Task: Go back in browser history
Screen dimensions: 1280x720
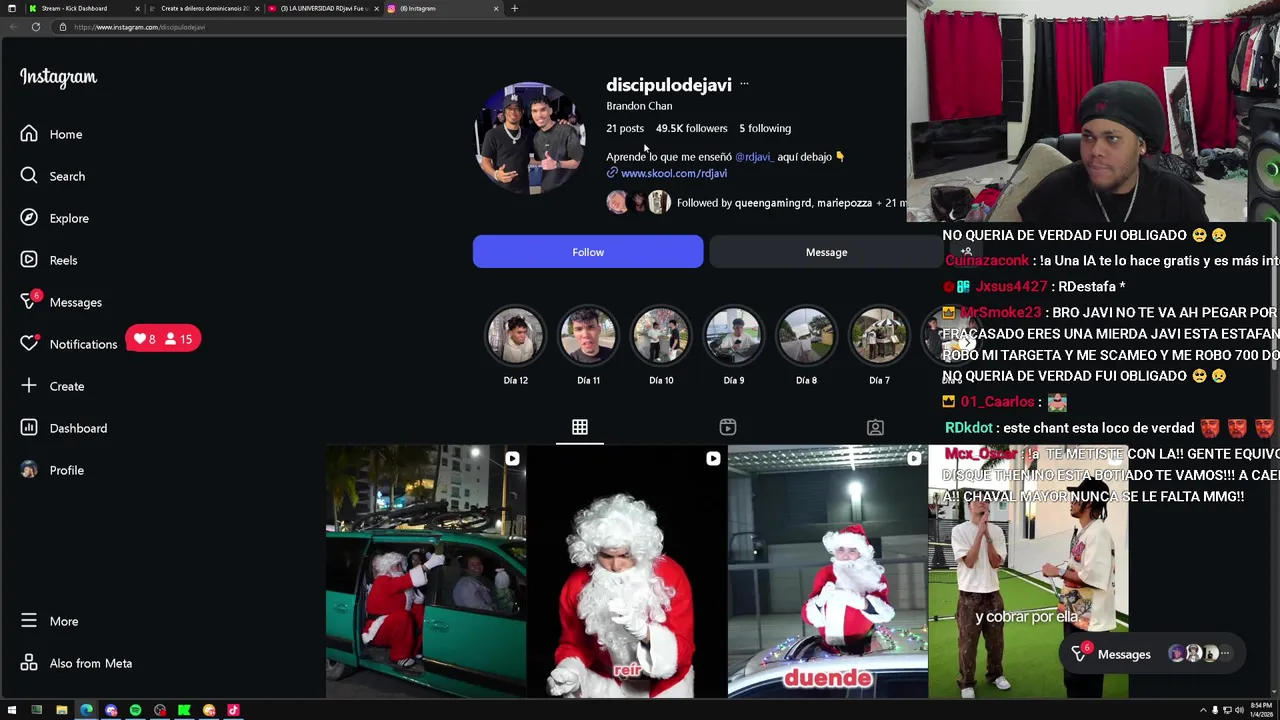Action: pos(12,27)
